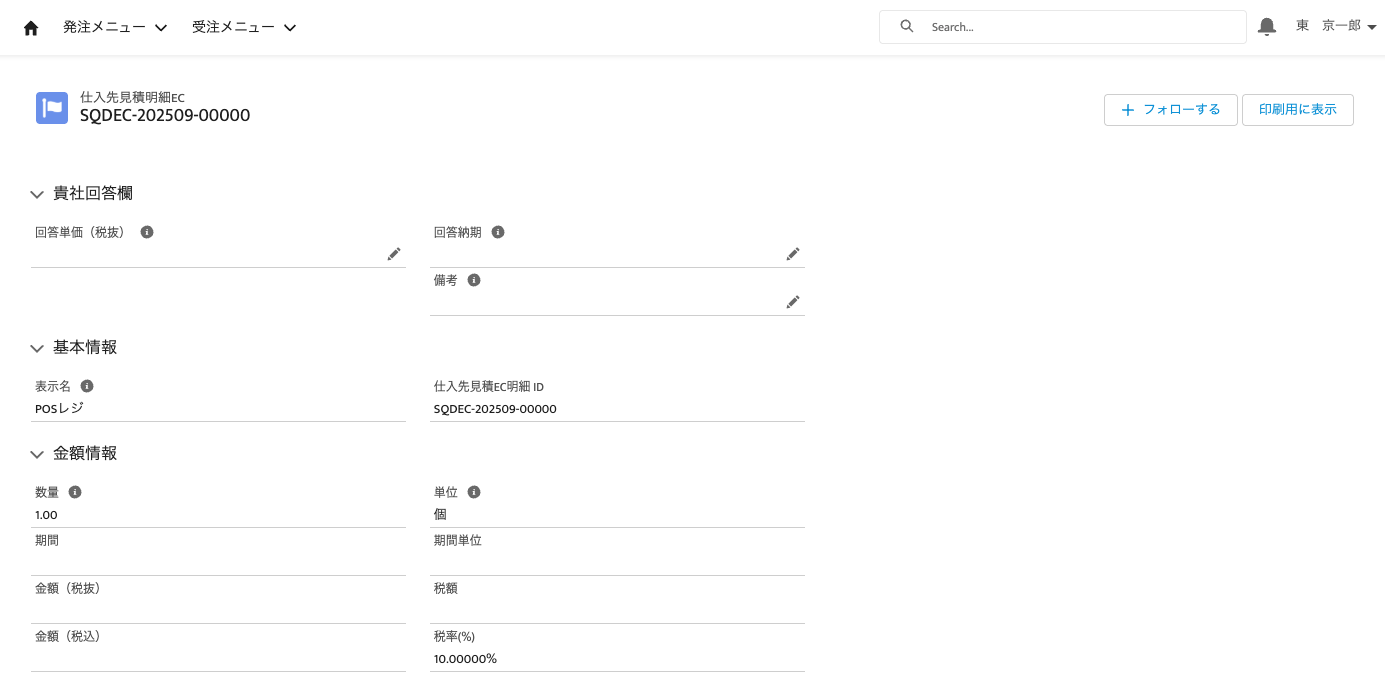Show info tooltip for 表示名
This screenshot has height=681, width=1385.
(x=87, y=386)
